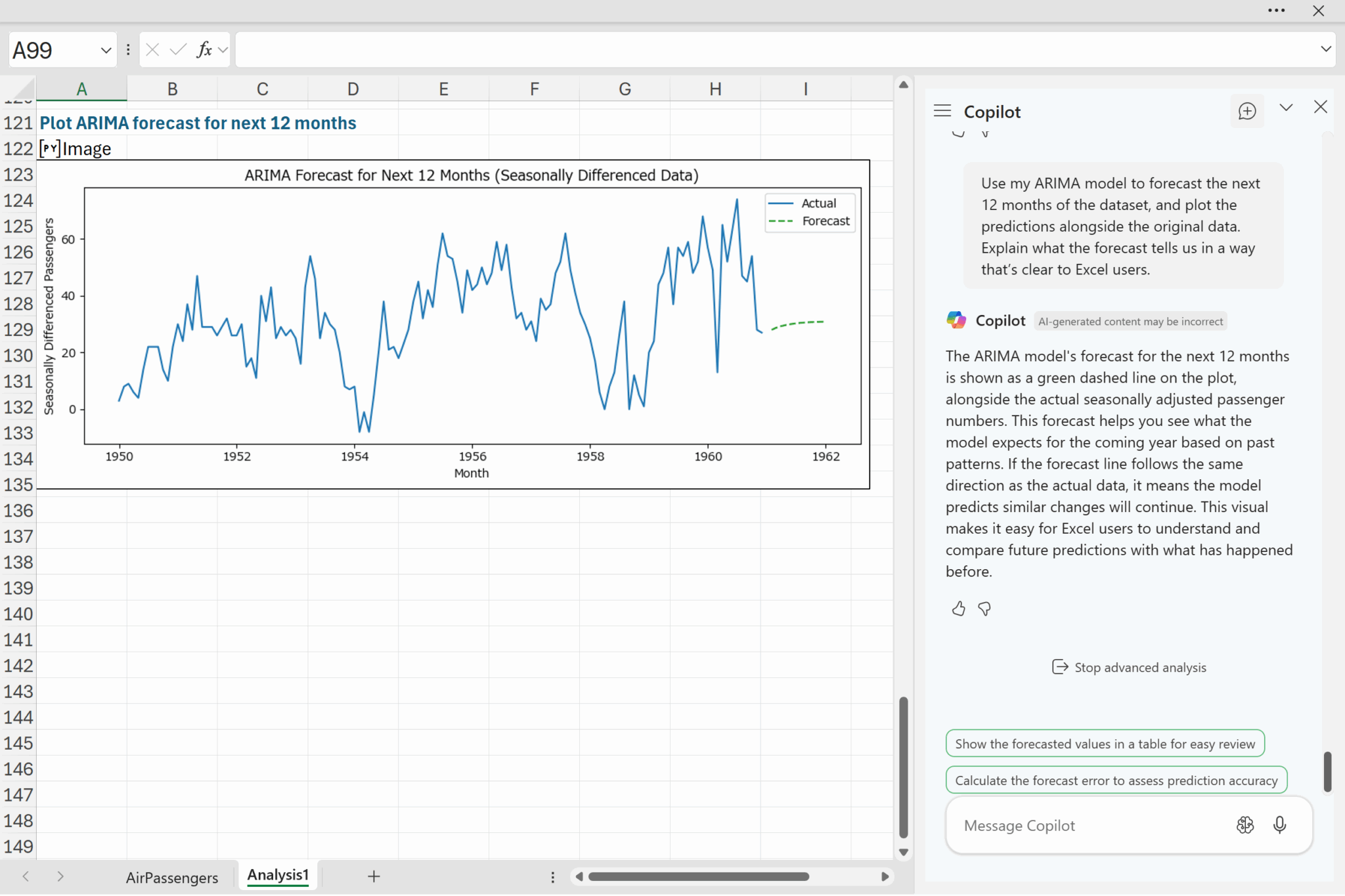Expand the Name Box dropdown arrow
1345x896 pixels.
coord(106,51)
